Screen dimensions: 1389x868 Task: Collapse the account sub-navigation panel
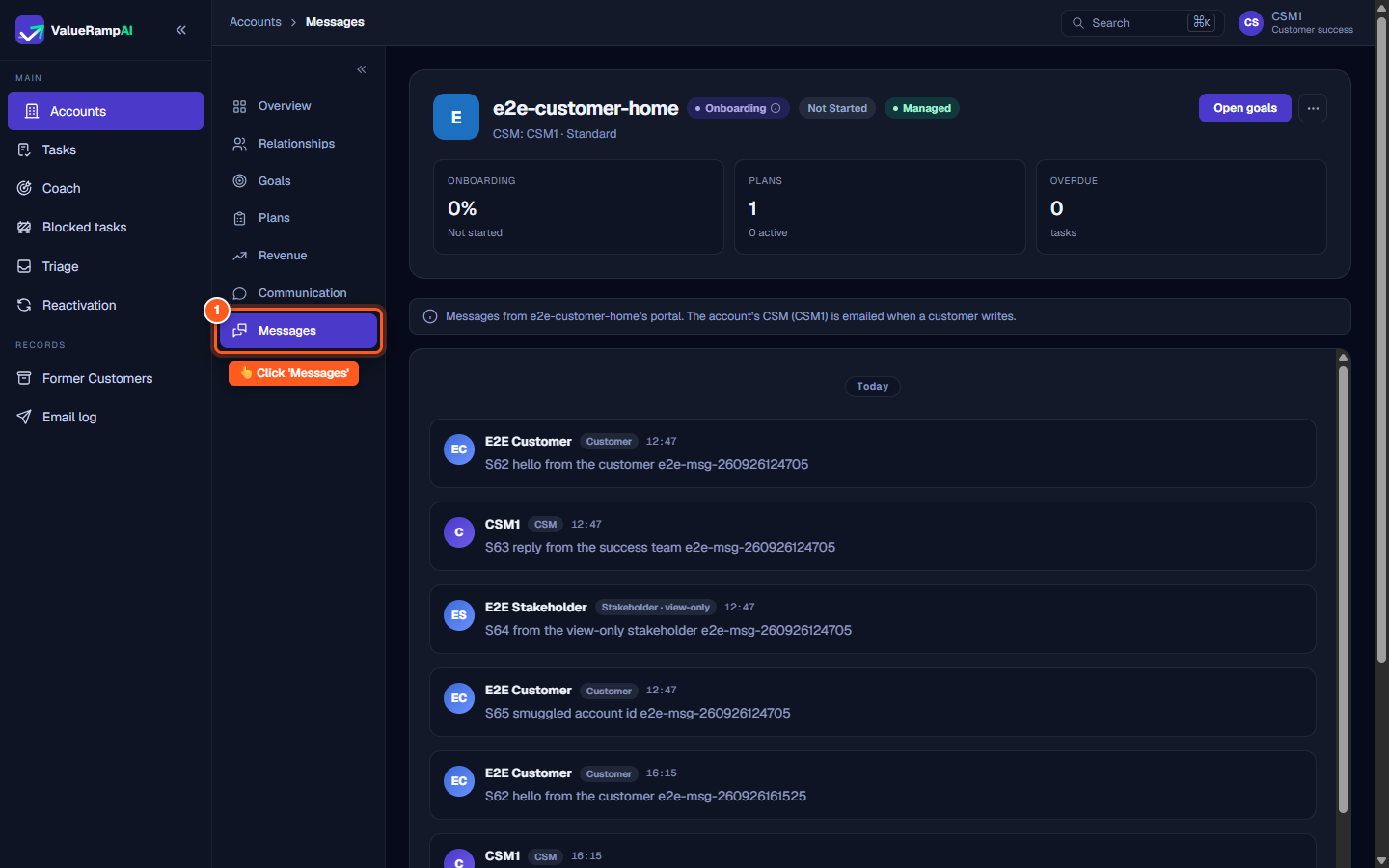(362, 69)
